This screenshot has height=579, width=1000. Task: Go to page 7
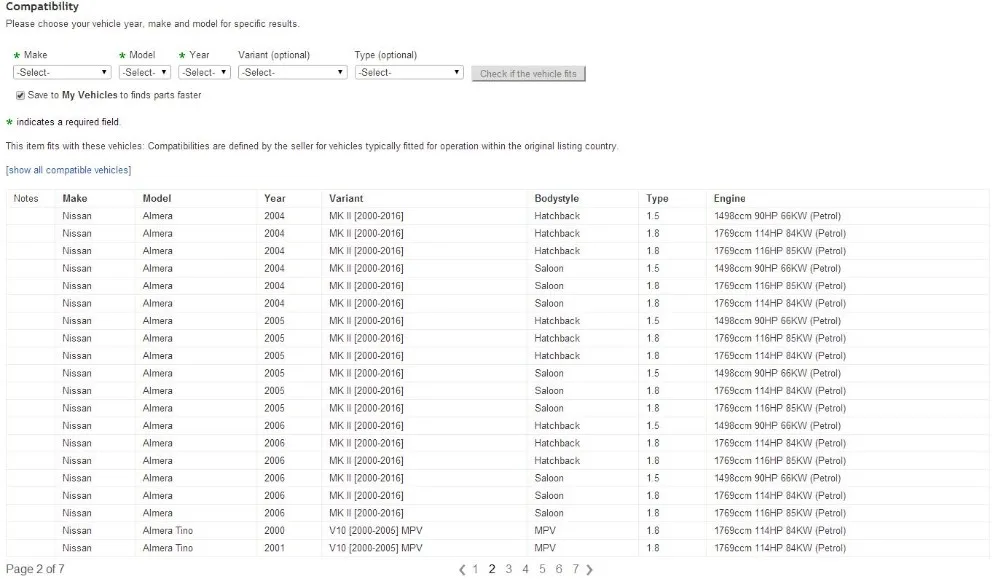click(575, 569)
